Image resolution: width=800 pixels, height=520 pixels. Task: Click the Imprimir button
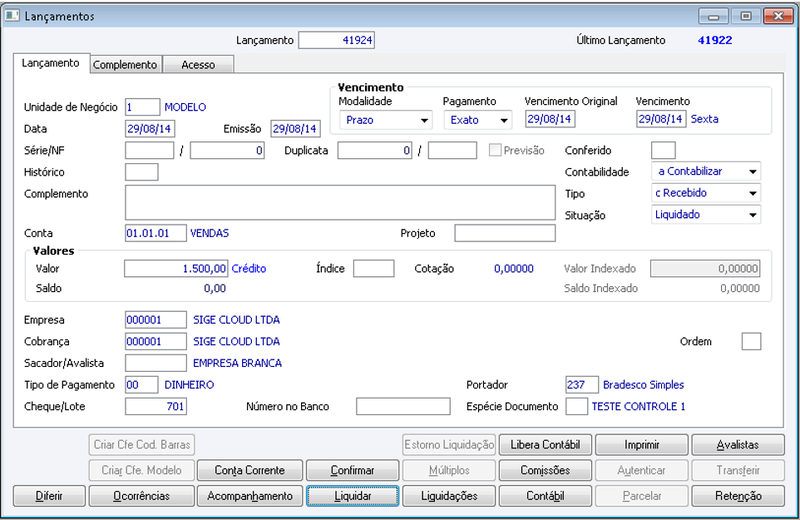pos(641,445)
